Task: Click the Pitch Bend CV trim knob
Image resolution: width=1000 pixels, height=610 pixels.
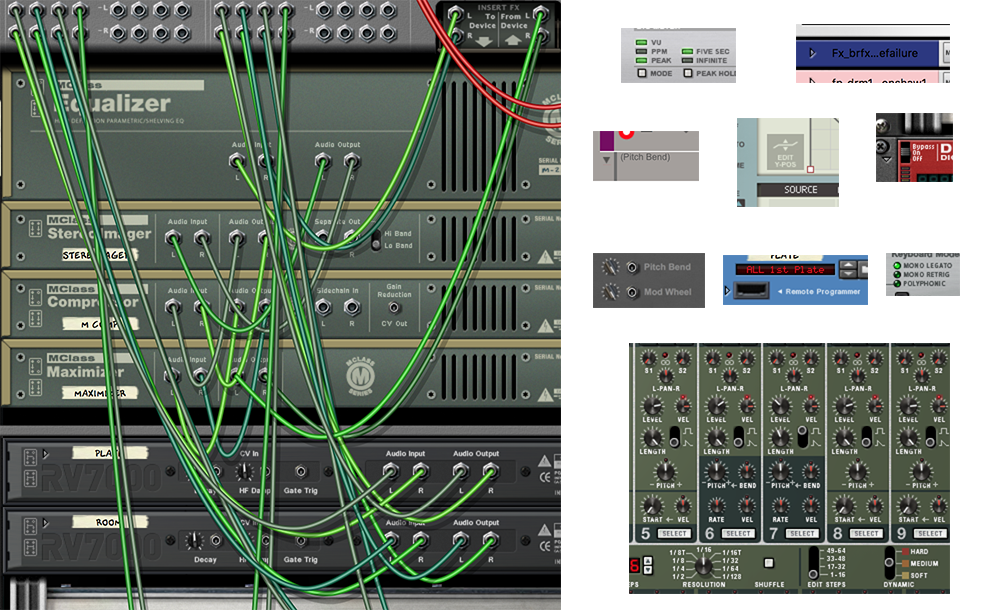Action: 610,267
